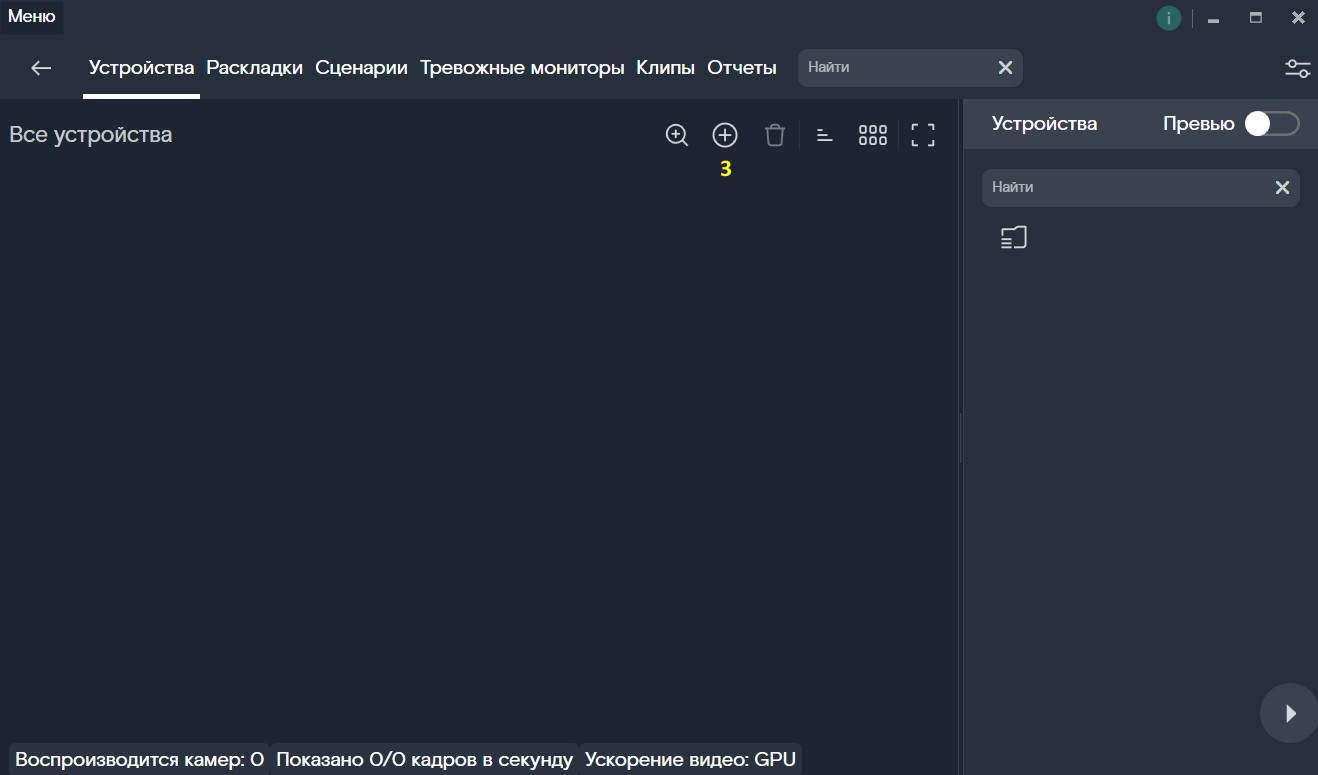The height and width of the screenshot is (775, 1318).
Task: Click the Устройства panel title
Action: pos(1044,124)
